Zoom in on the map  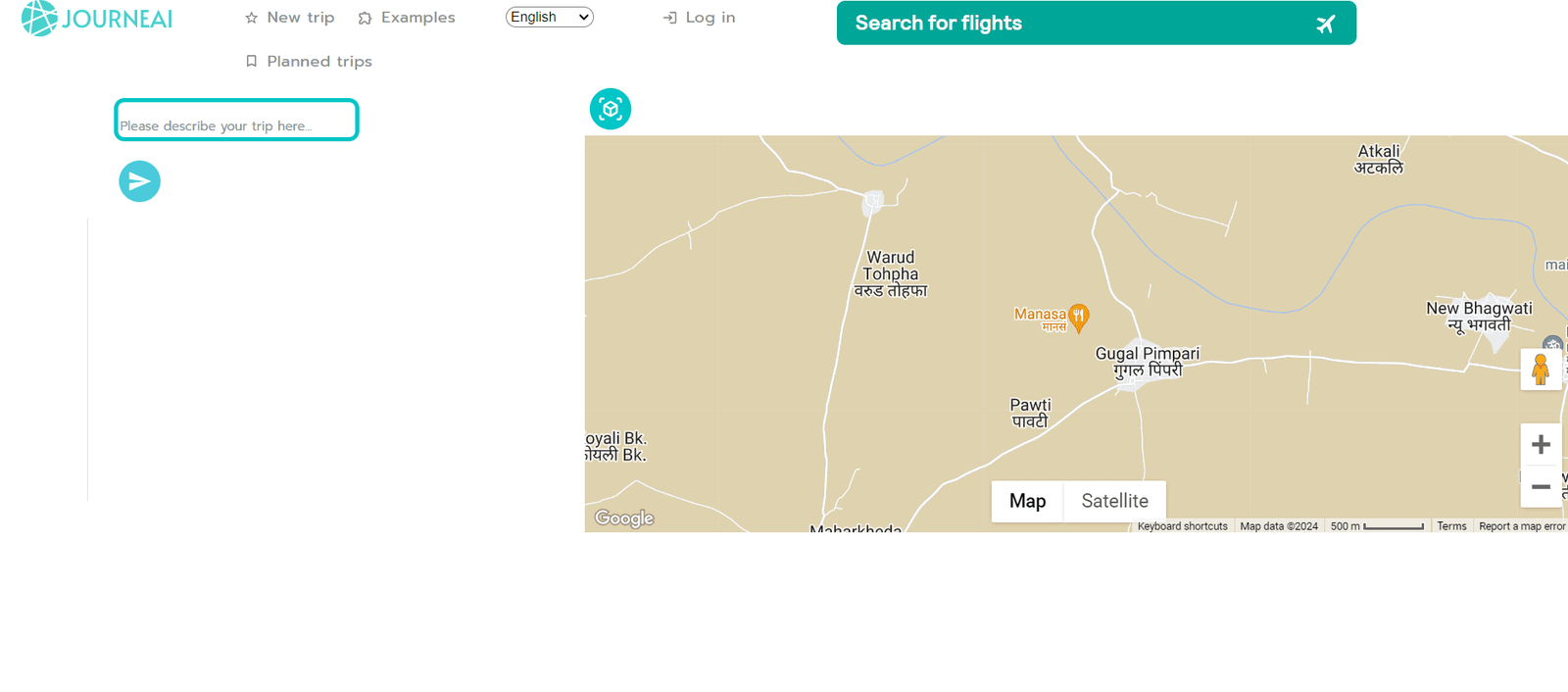[1541, 445]
